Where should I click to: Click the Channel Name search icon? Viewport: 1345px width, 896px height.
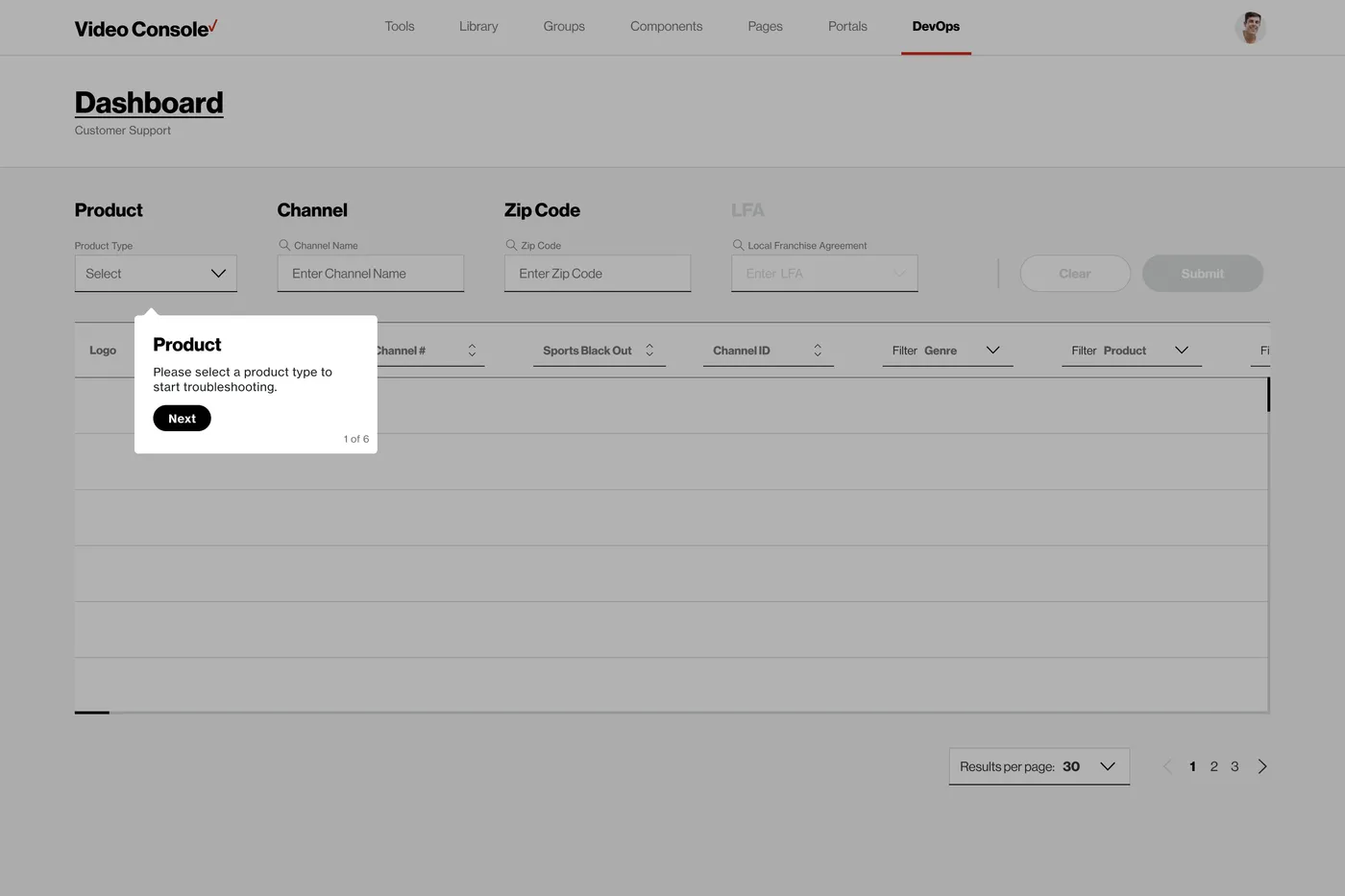click(x=284, y=245)
